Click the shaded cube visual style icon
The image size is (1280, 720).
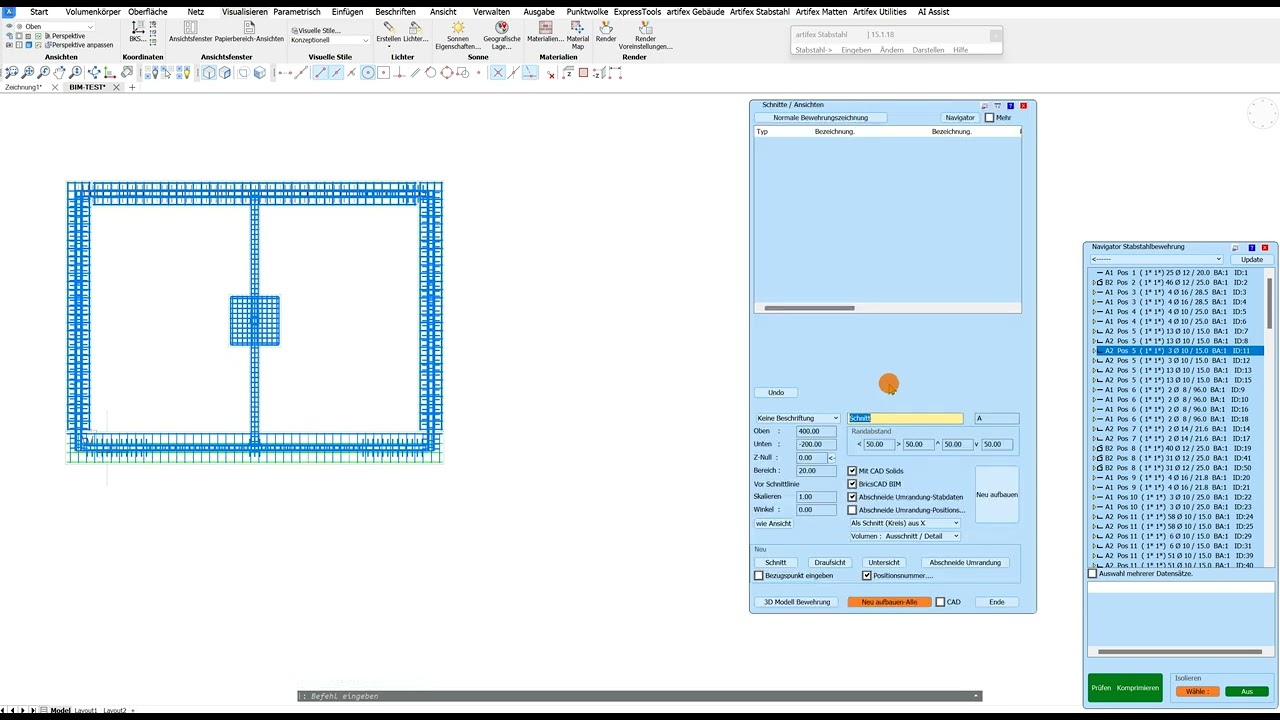[x=260, y=73]
